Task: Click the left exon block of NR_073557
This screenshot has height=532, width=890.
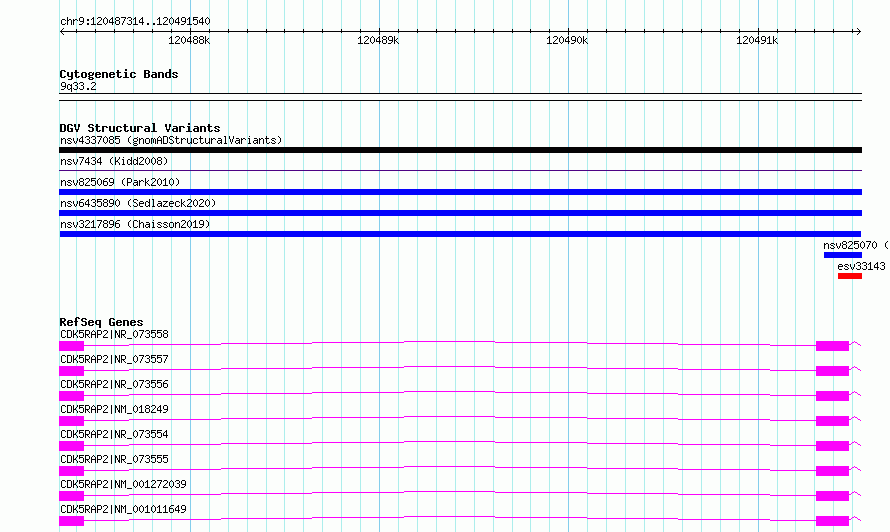Action: pos(72,371)
